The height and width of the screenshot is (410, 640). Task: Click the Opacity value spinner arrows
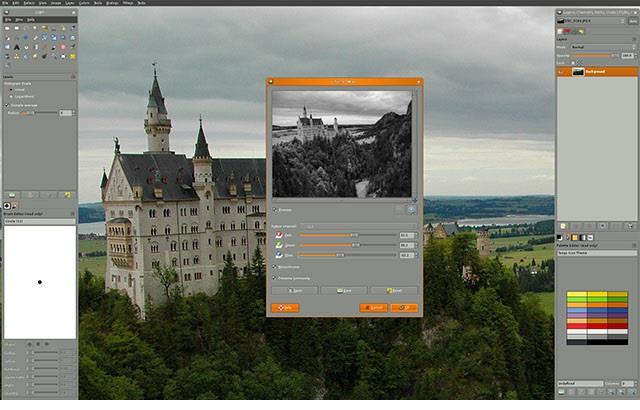click(x=635, y=55)
